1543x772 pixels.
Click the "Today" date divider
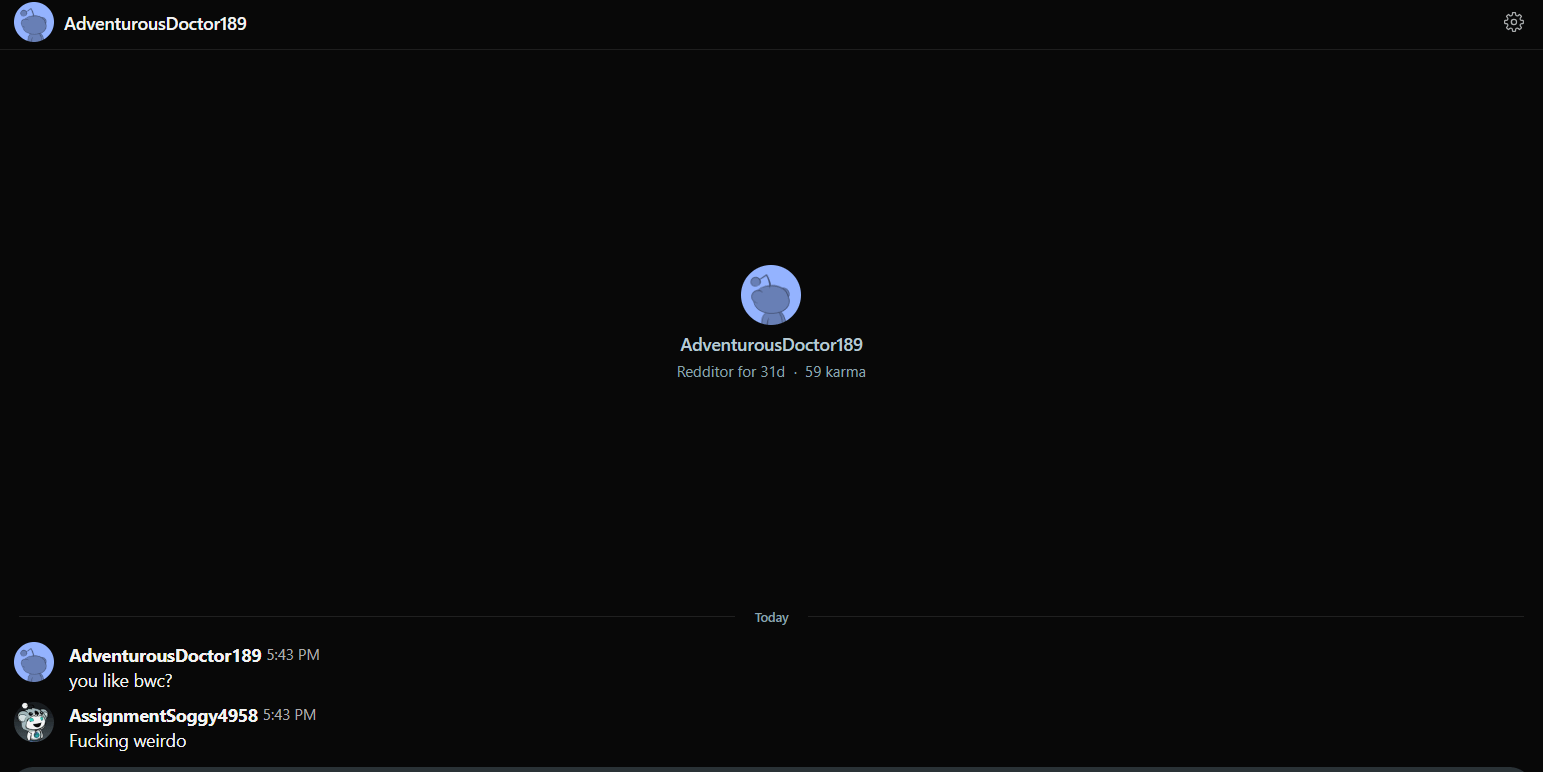click(x=771, y=618)
